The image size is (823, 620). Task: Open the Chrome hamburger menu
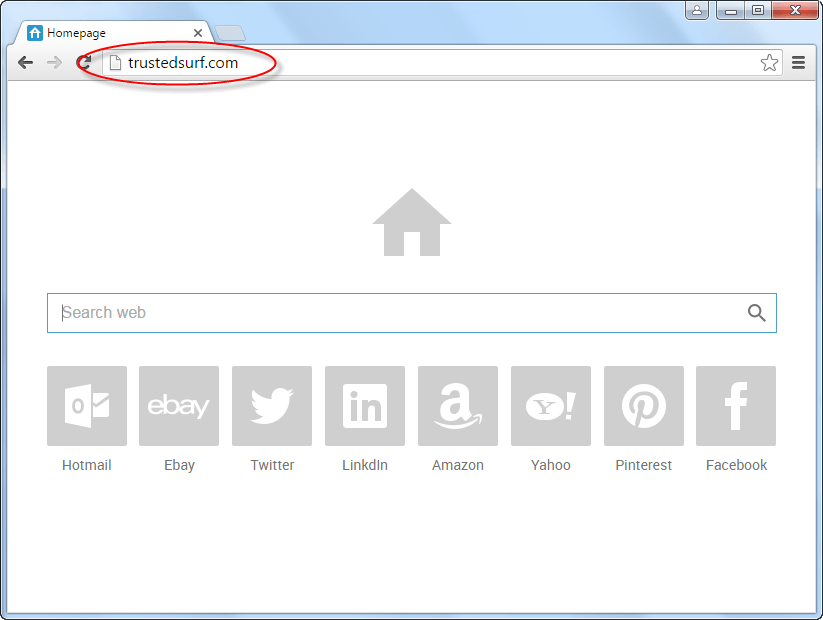(x=798, y=63)
